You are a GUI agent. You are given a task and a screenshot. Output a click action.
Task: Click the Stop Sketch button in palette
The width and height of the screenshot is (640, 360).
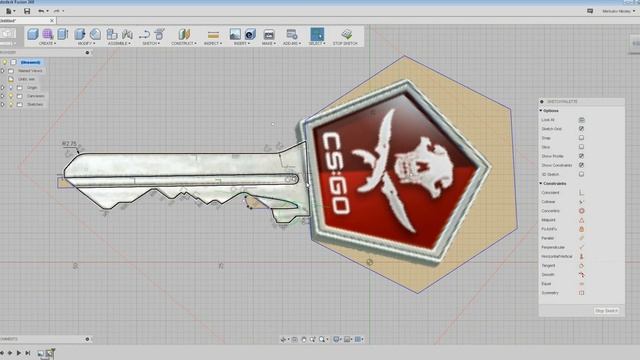(607, 311)
